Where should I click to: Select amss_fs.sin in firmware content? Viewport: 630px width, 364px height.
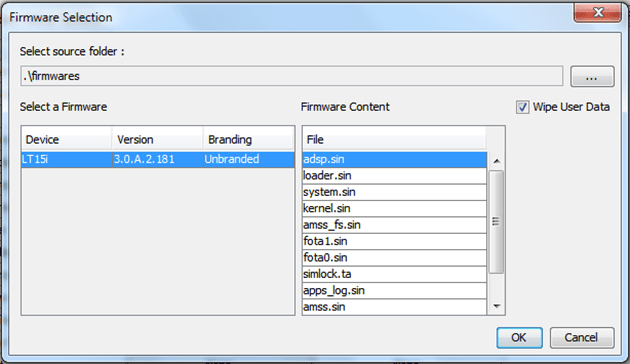coord(395,225)
